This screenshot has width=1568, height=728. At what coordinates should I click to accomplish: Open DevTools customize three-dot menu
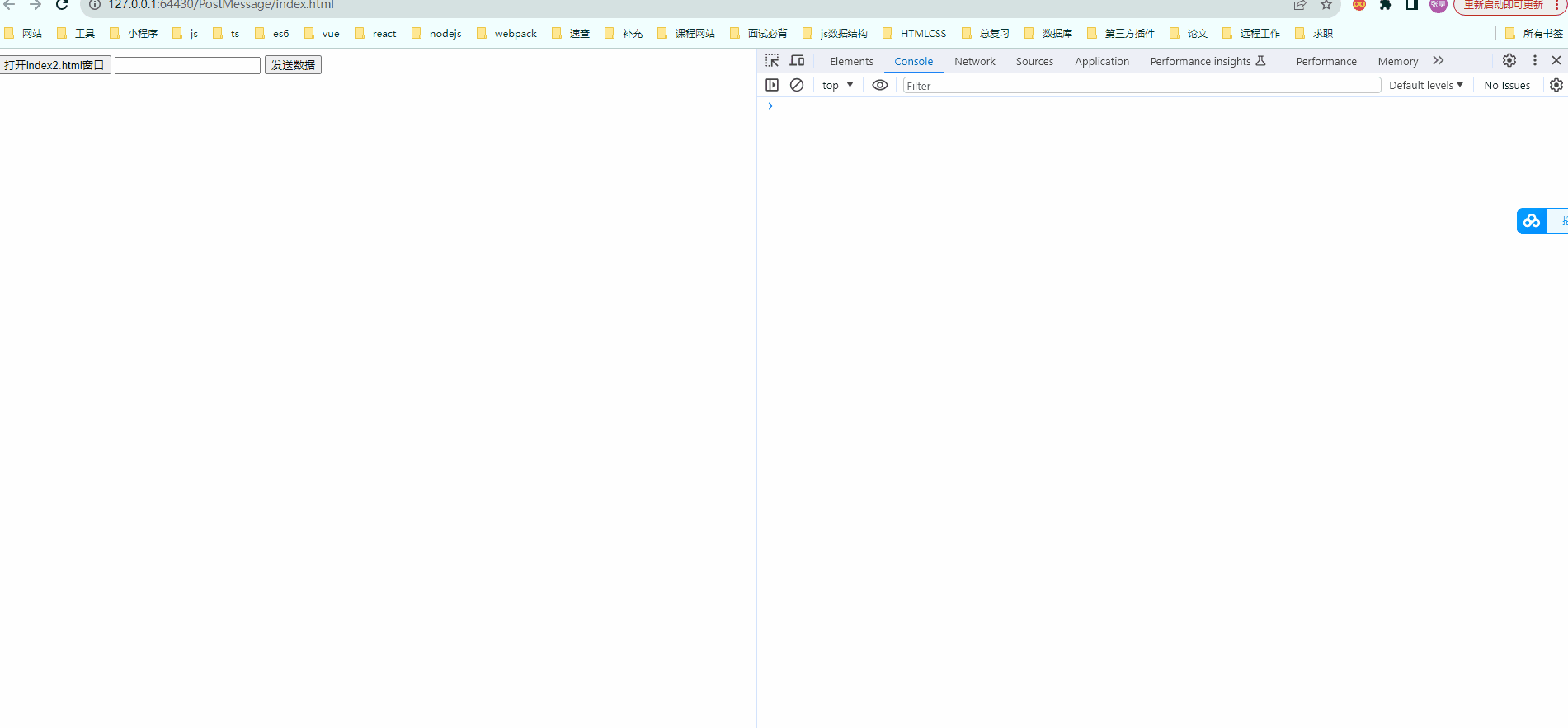(x=1535, y=60)
